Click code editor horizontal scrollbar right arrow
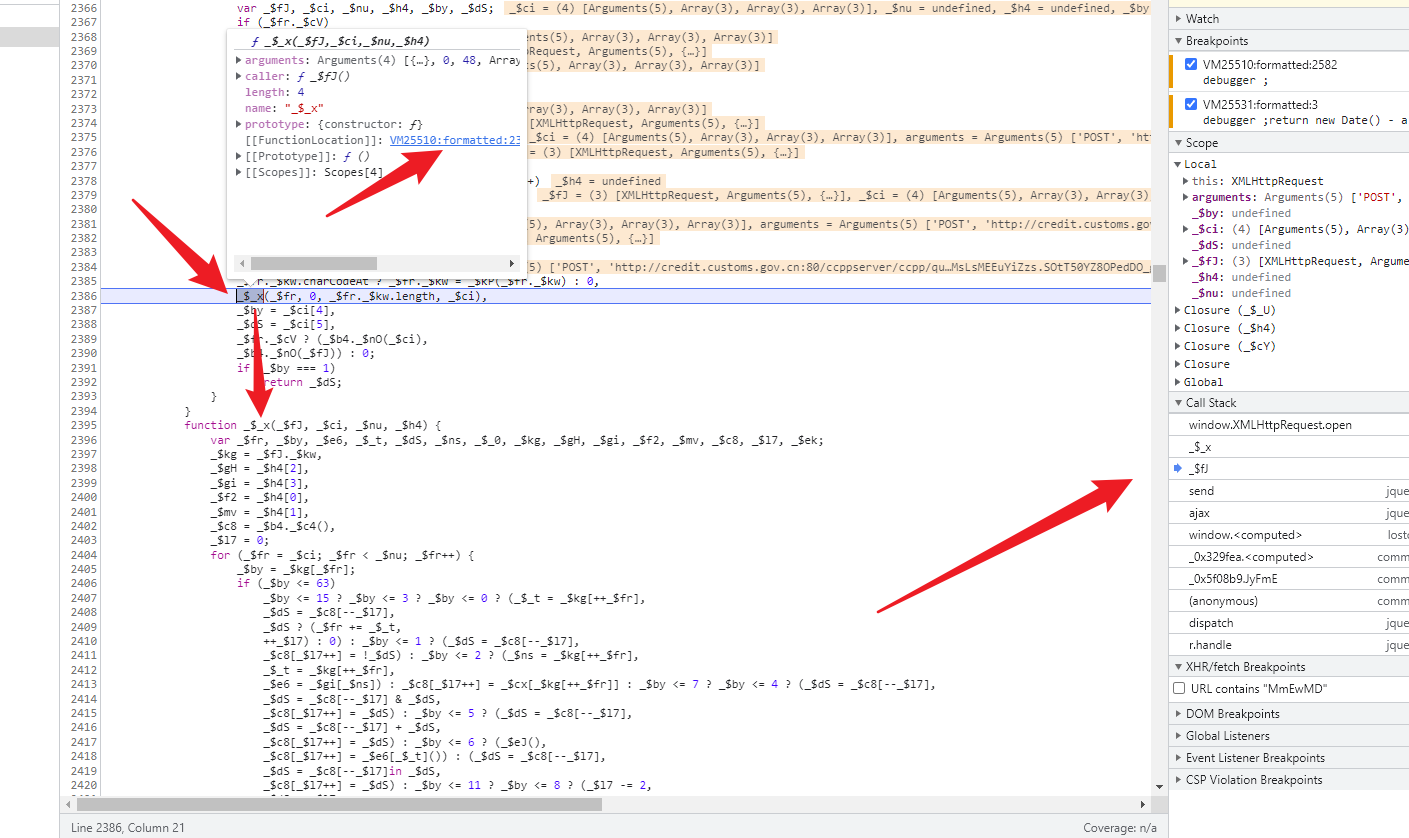The image size is (1409, 838). coord(1143,804)
